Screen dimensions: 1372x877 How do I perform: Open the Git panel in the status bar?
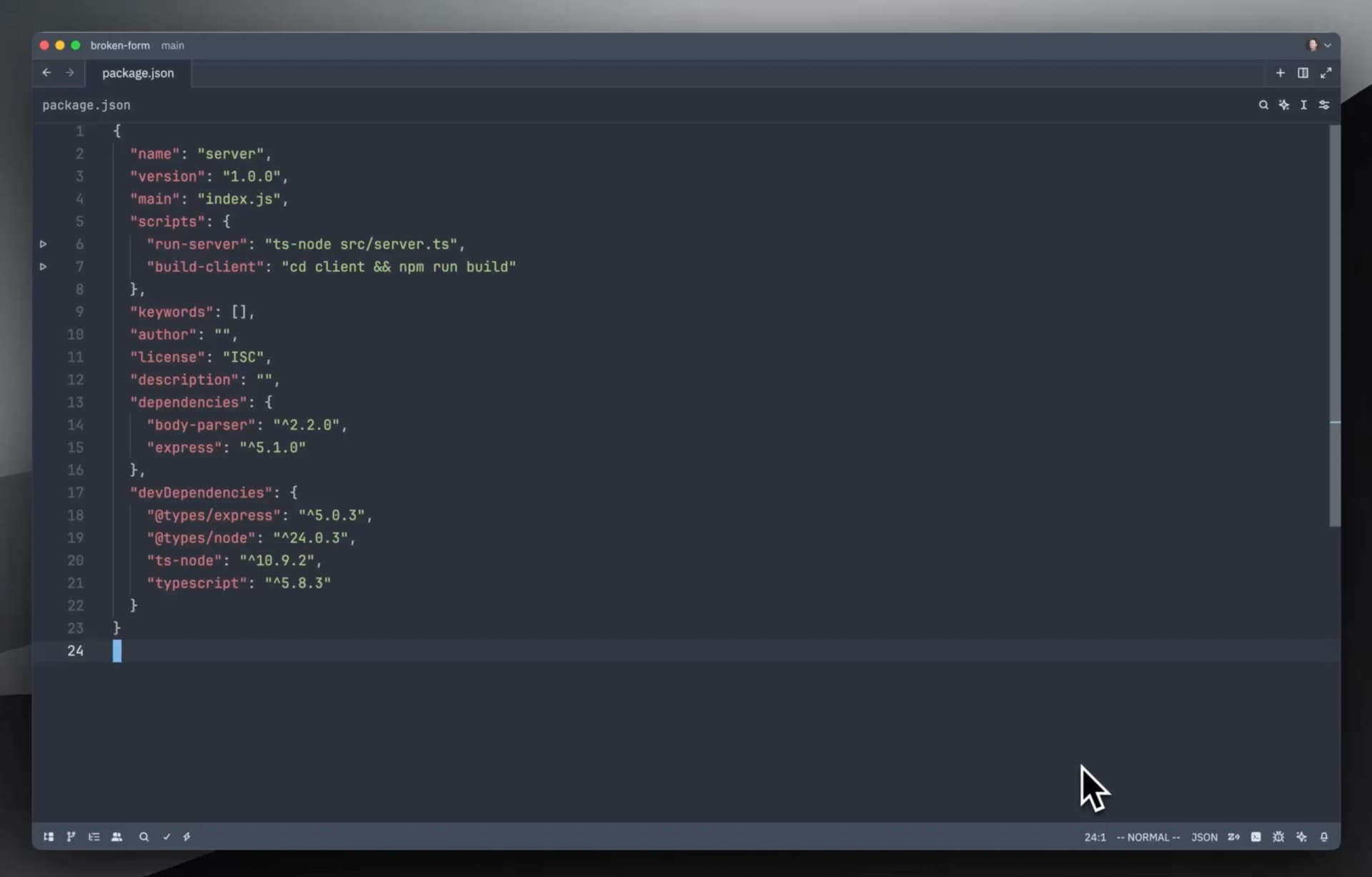pos(71,837)
